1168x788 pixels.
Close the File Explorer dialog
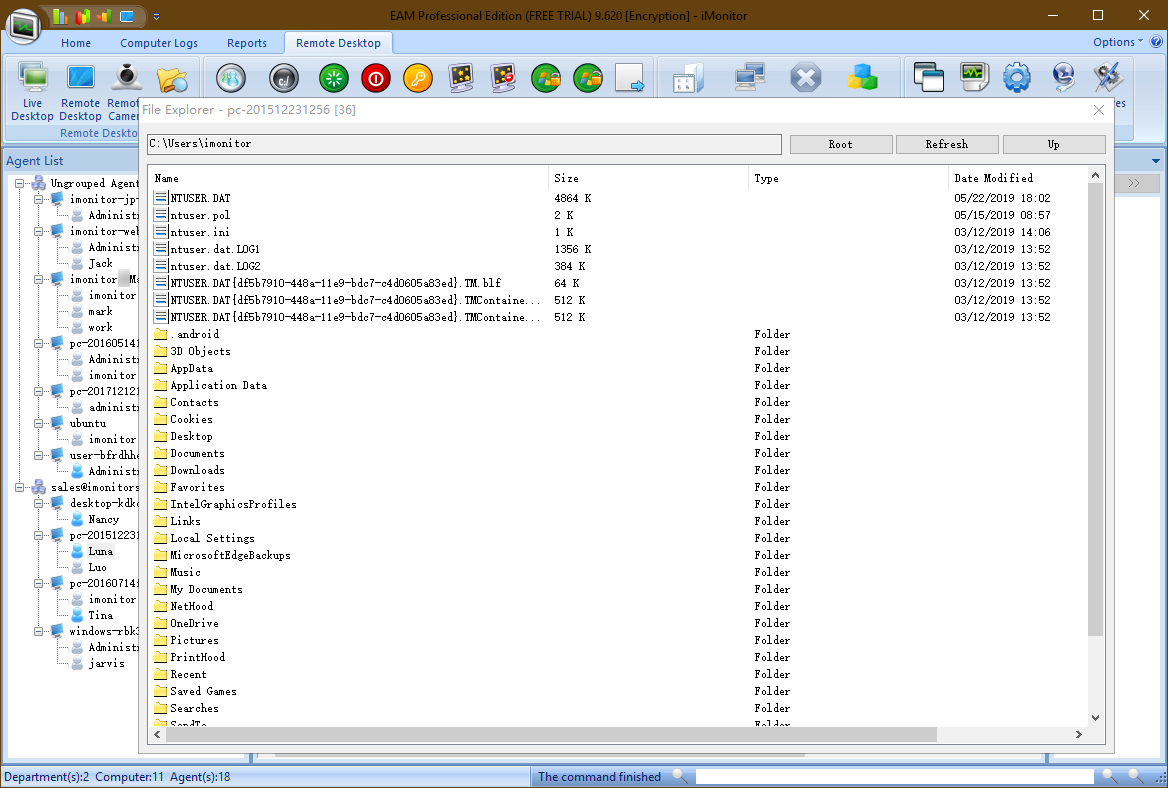(x=1099, y=110)
